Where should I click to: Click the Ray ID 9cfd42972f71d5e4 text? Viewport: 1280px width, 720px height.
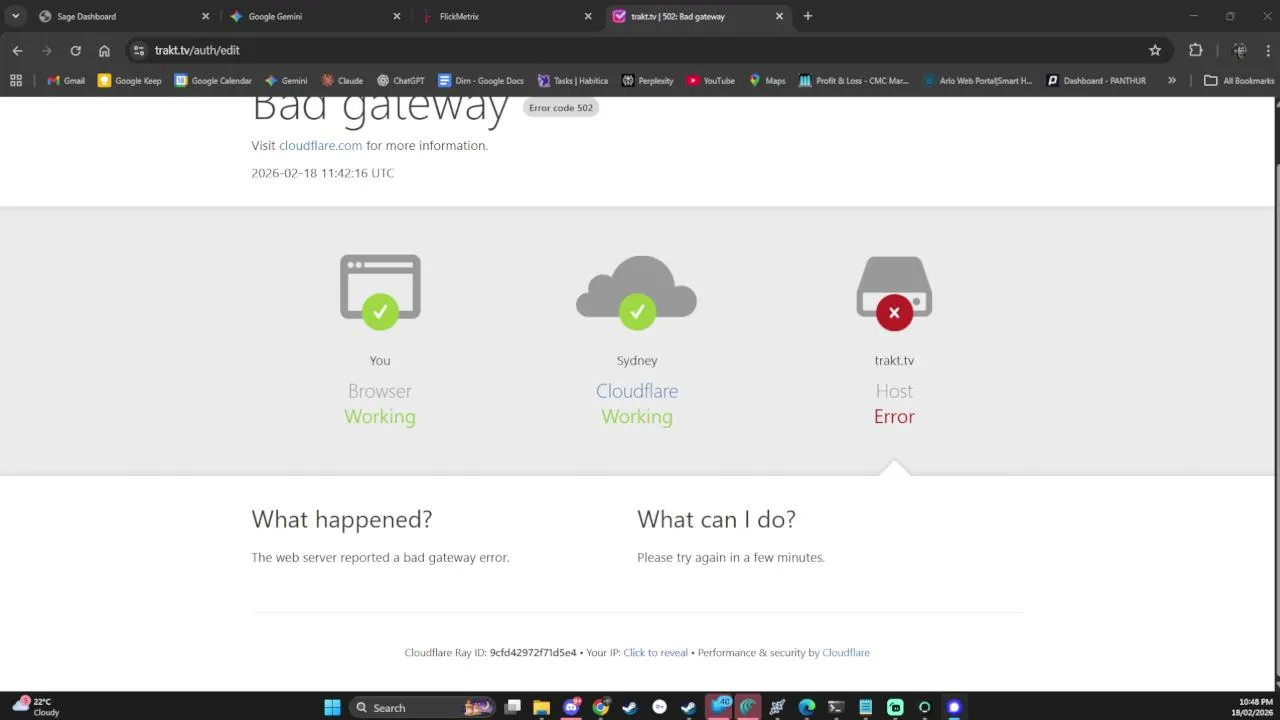(x=533, y=653)
